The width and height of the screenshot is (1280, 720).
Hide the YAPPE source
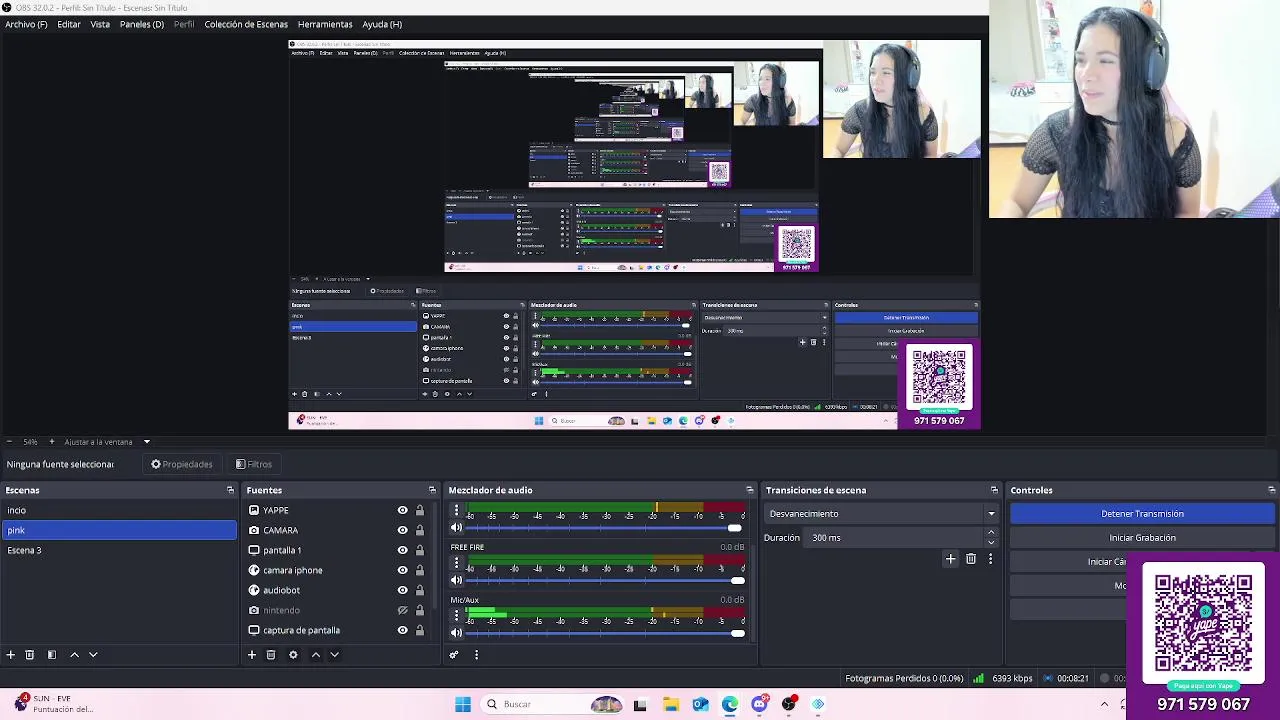pyautogui.click(x=403, y=510)
